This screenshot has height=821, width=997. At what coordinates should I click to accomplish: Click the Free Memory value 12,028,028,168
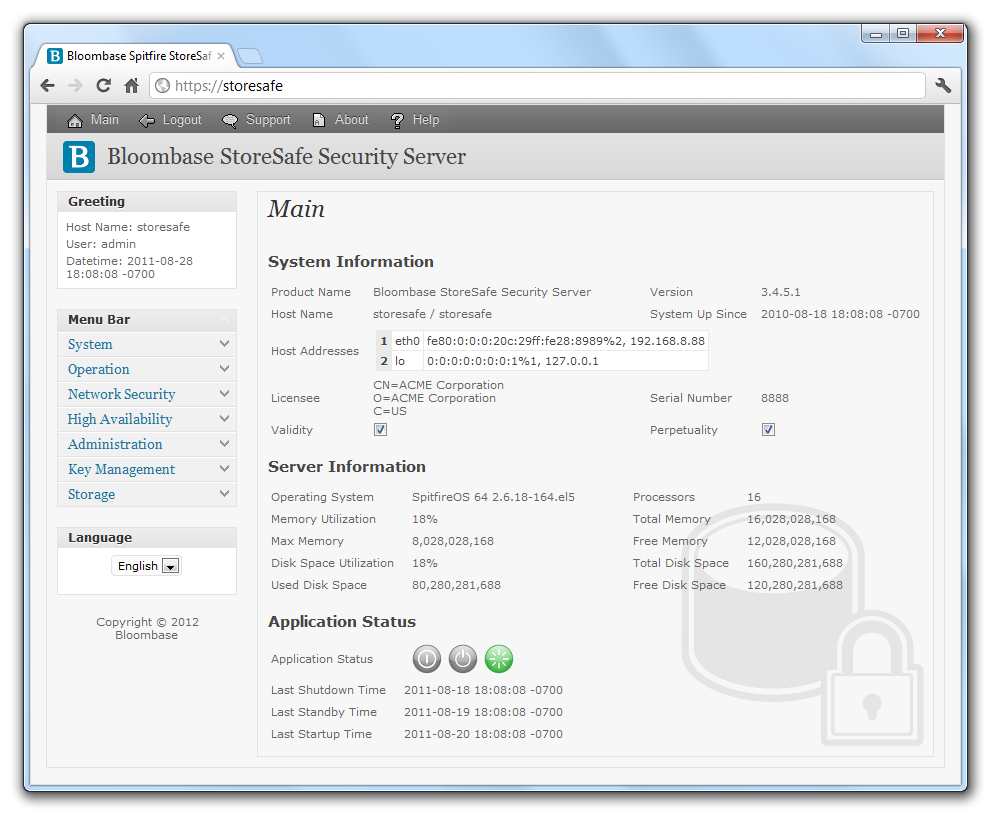pyautogui.click(x=792, y=541)
